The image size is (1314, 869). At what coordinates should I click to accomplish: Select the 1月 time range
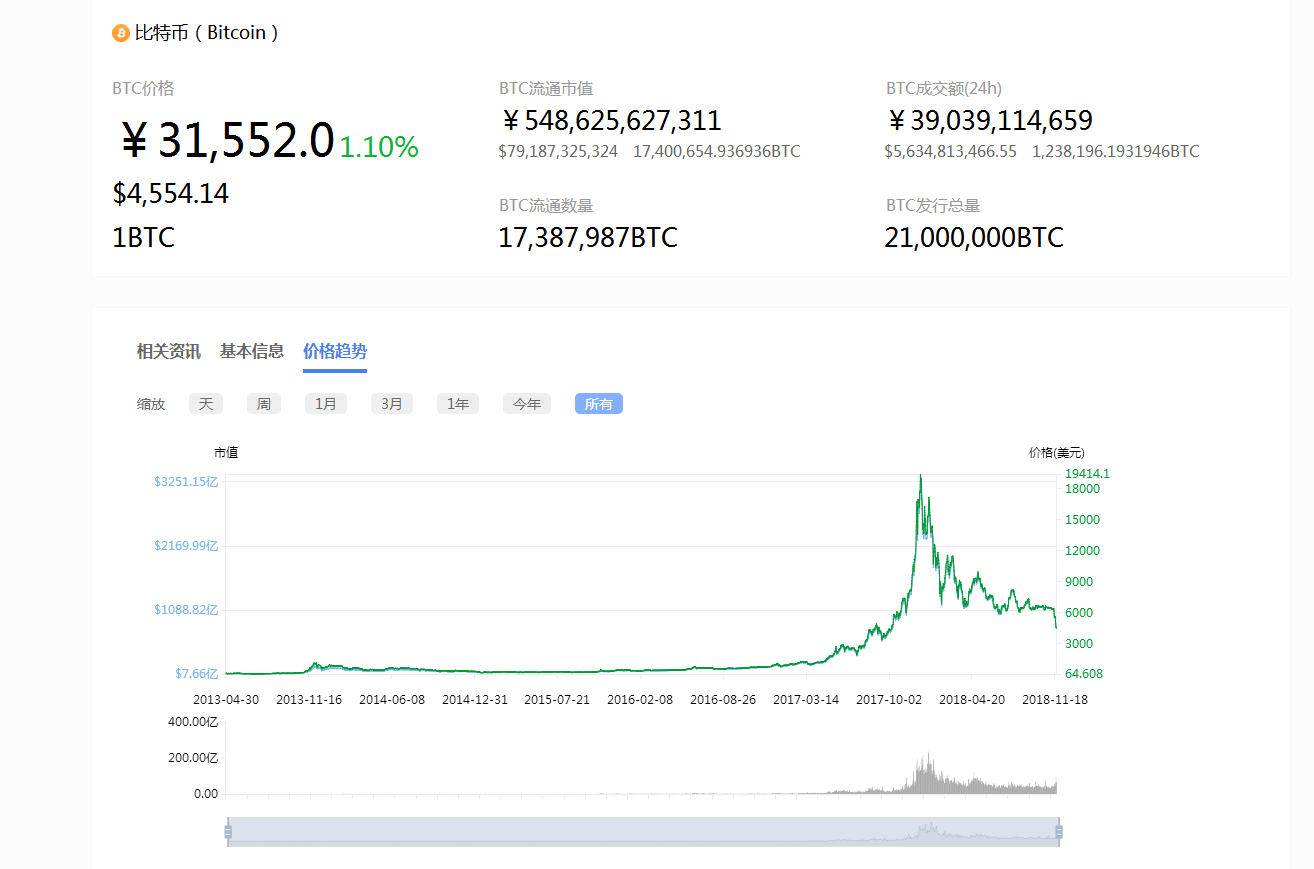[326, 403]
